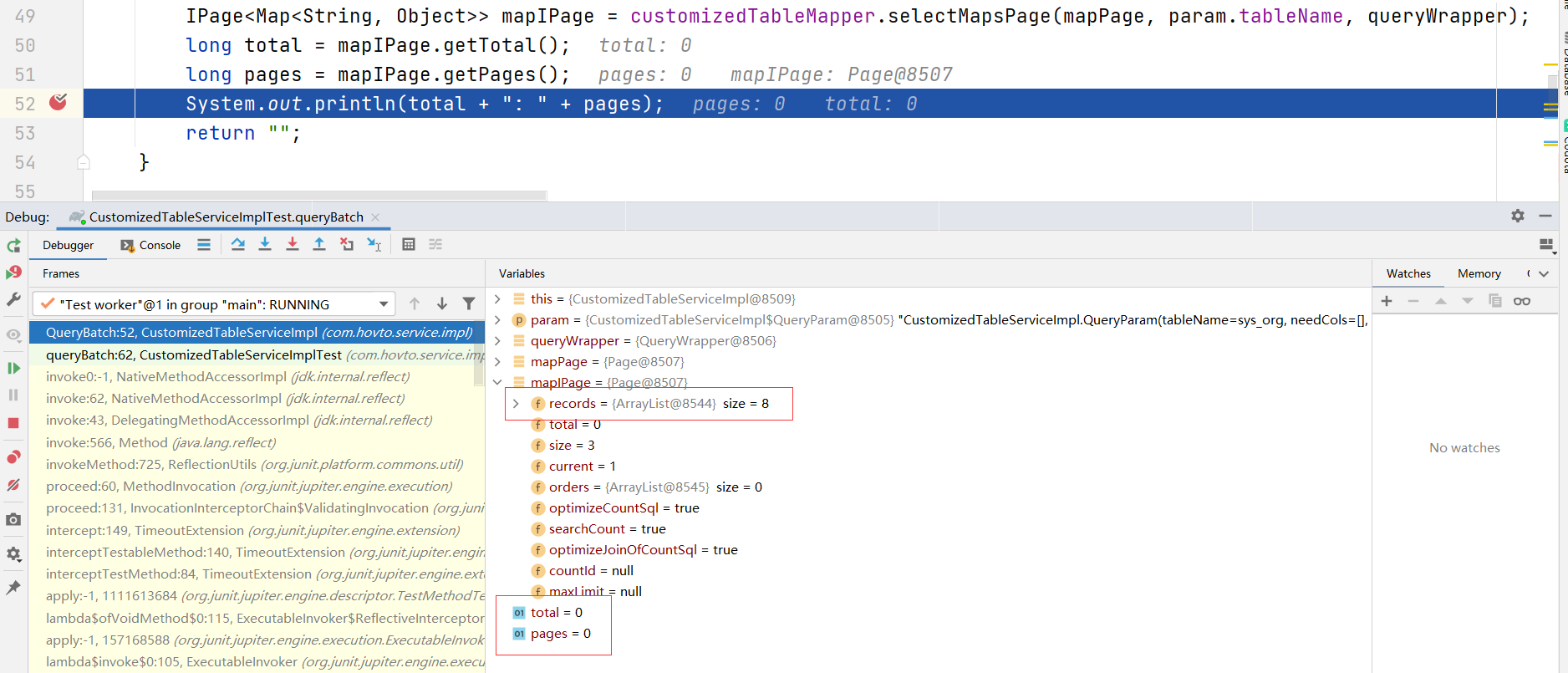The height and width of the screenshot is (673, 1568).
Task: Expand the records ArrayList variable
Action: click(x=516, y=404)
